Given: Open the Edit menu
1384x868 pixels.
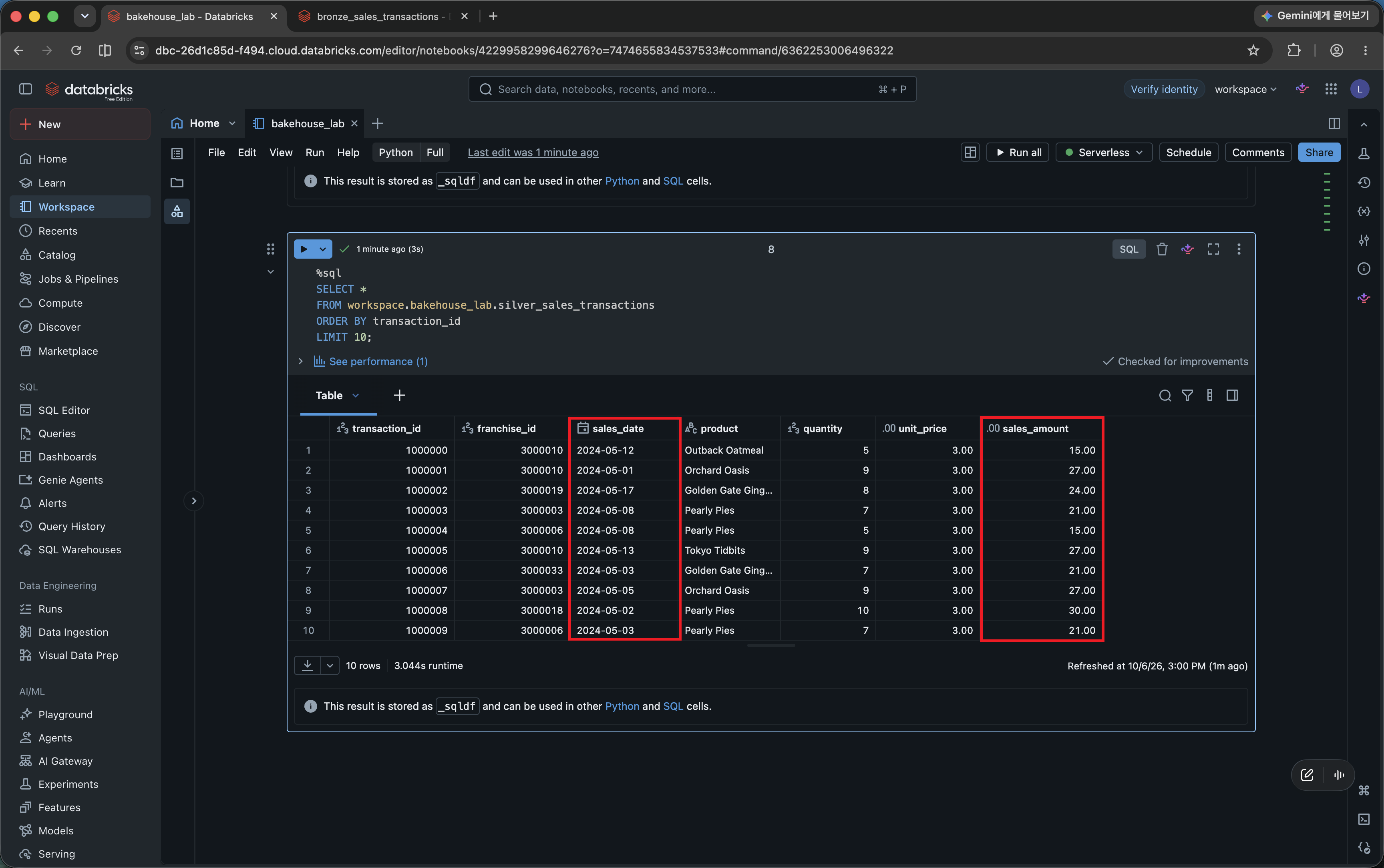Looking at the screenshot, I should click(247, 152).
